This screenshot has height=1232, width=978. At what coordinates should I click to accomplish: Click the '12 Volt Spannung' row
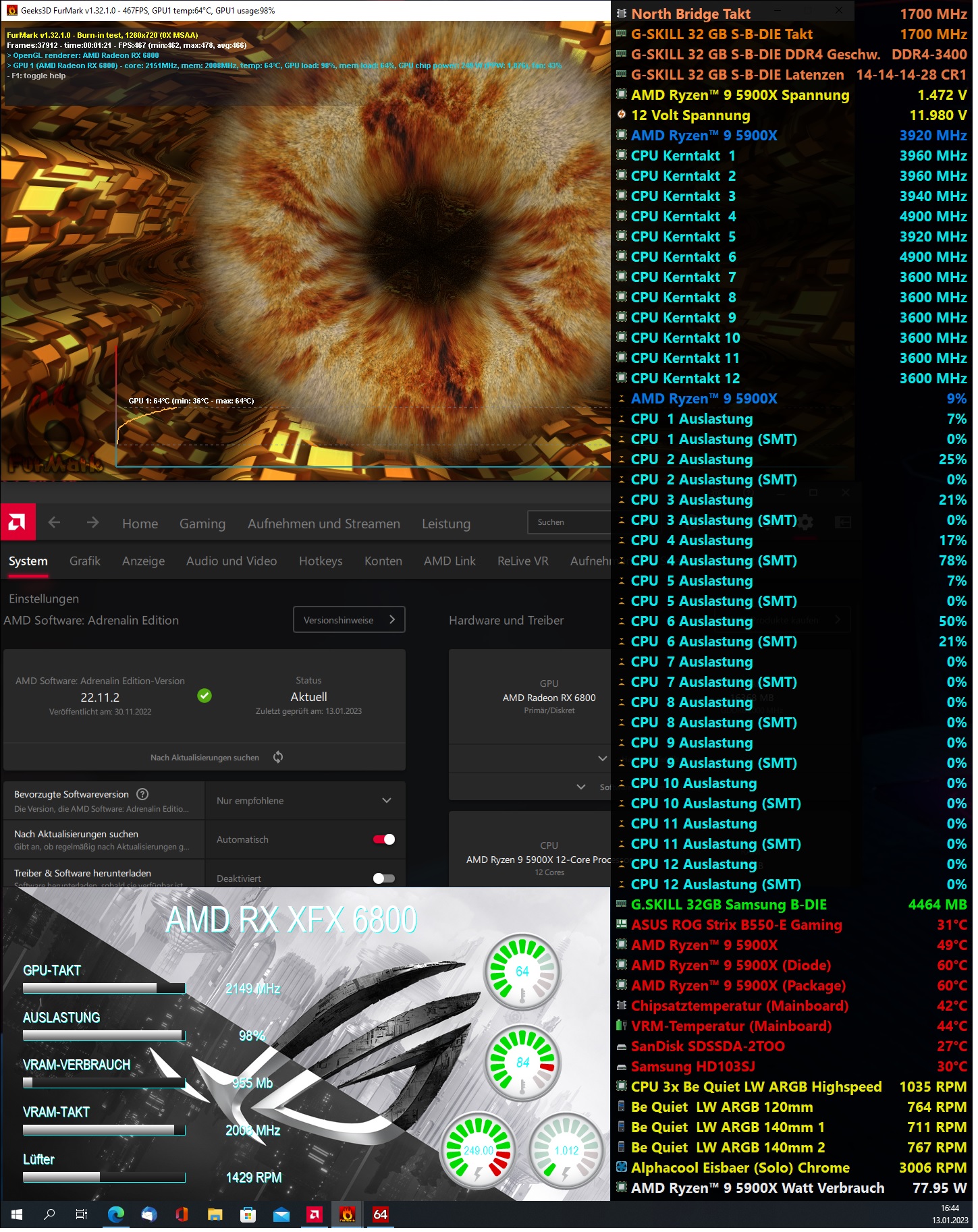pos(792,115)
